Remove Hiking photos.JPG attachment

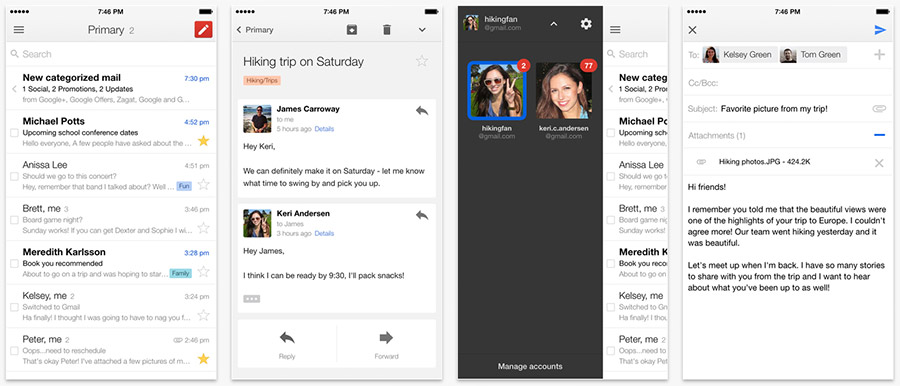(x=879, y=163)
